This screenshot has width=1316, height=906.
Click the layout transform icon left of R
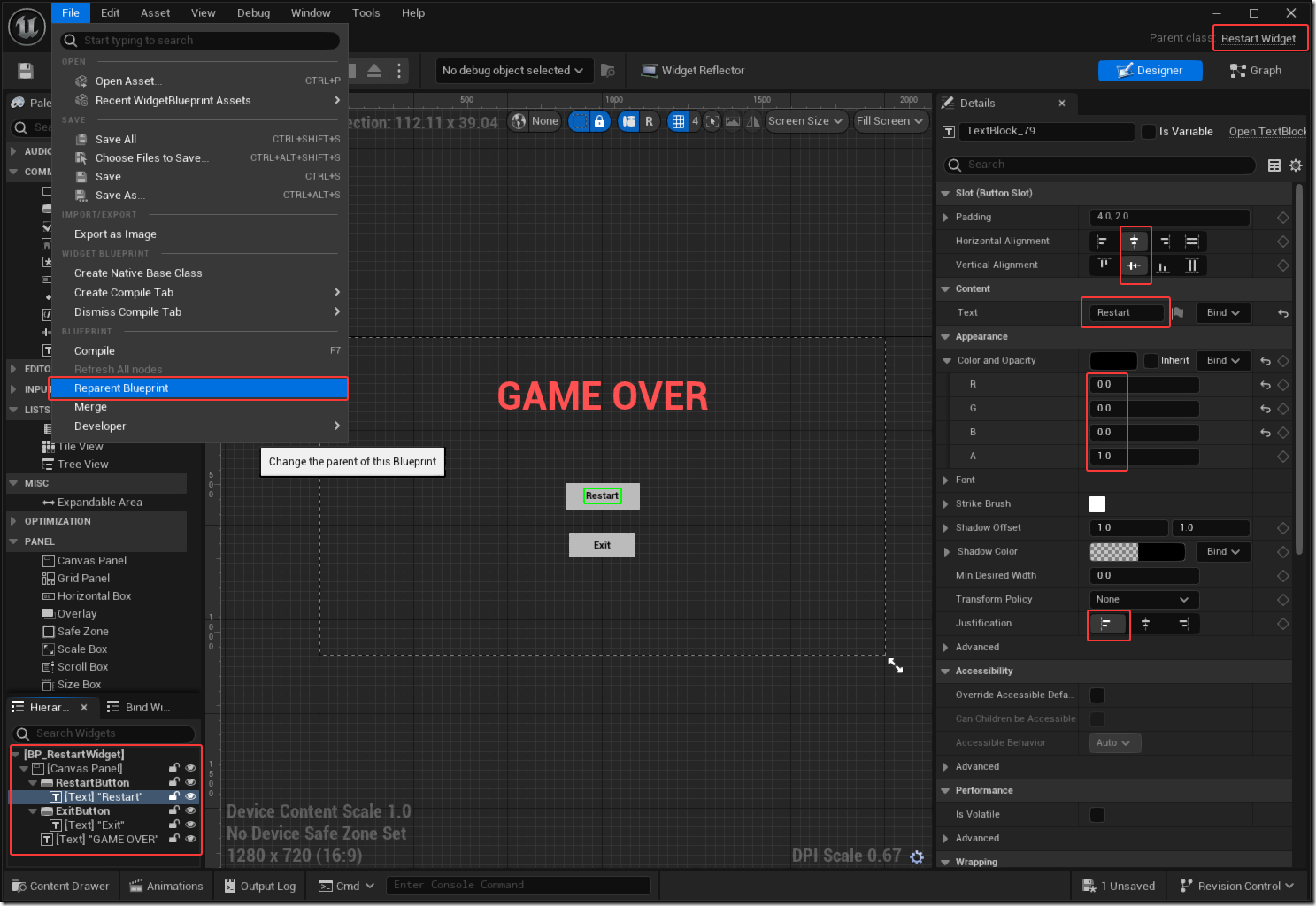[x=629, y=121]
